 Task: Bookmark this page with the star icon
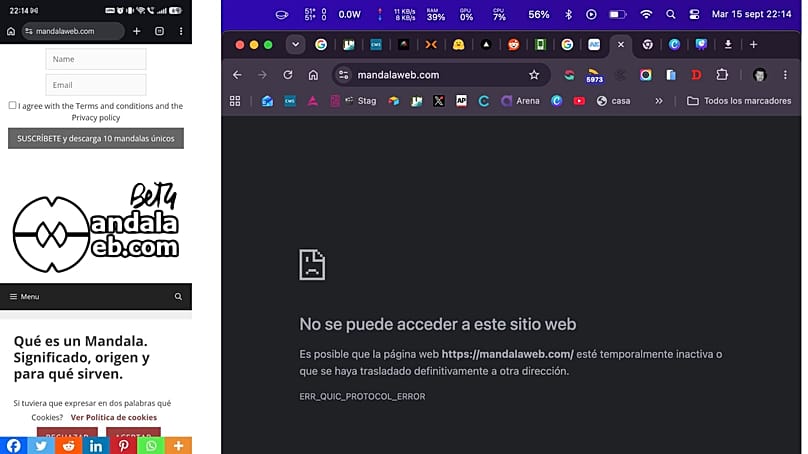point(534,75)
